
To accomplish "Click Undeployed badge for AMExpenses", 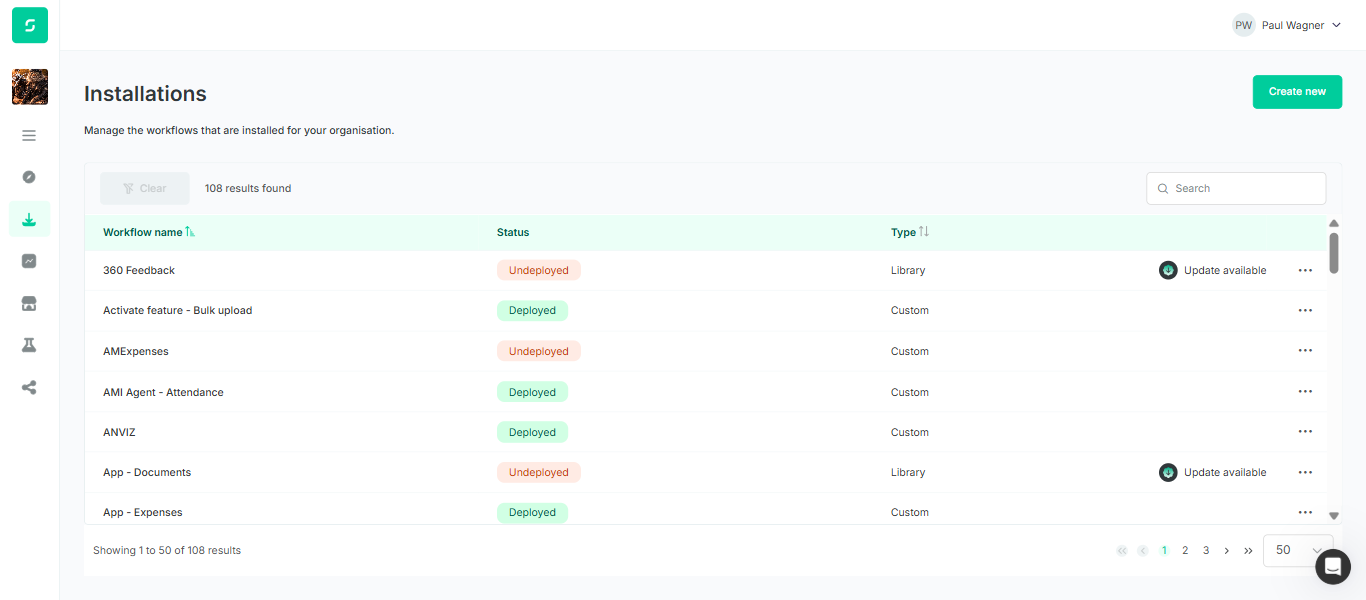I will (x=538, y=351).
